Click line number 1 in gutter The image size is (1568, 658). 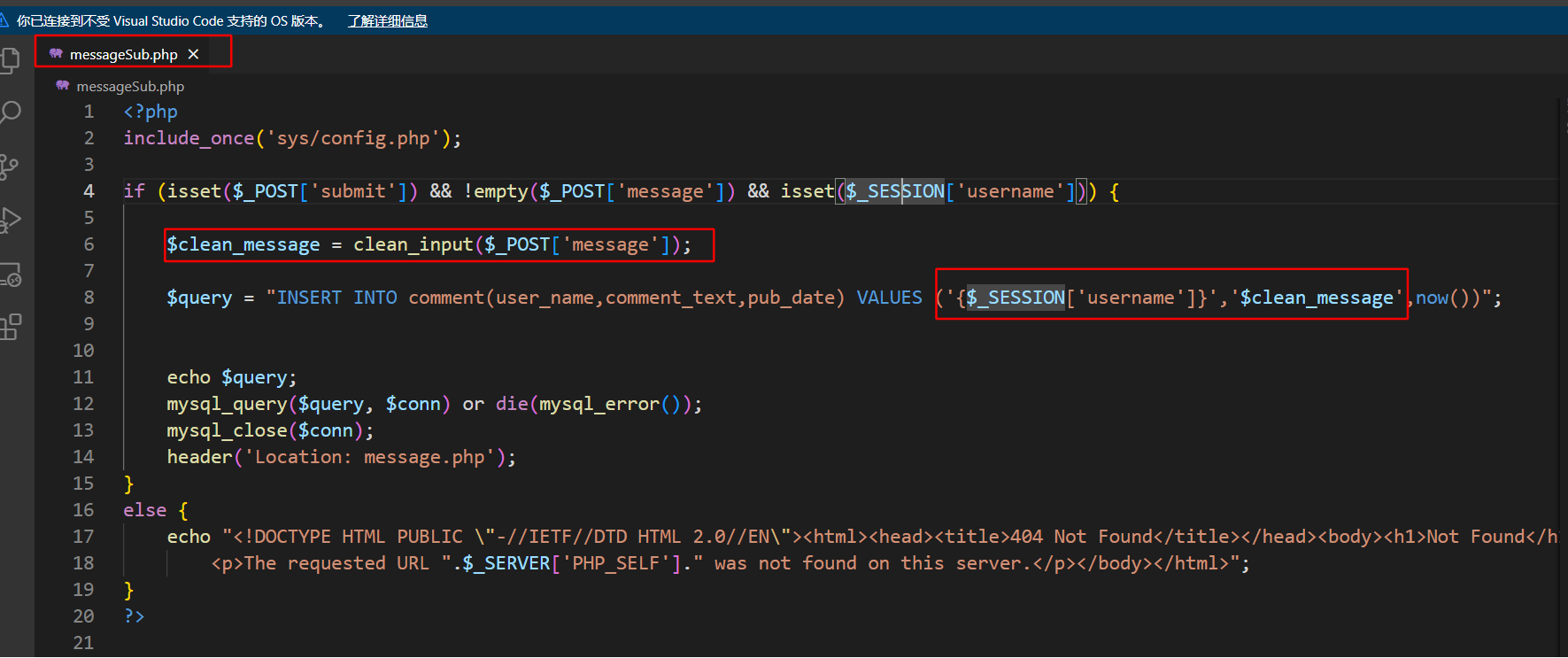(x=89, y=112)
